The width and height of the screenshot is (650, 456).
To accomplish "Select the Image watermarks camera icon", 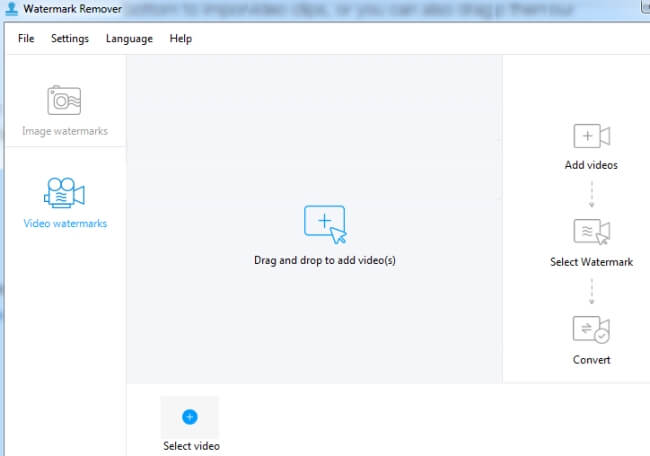I will (64, 100).
